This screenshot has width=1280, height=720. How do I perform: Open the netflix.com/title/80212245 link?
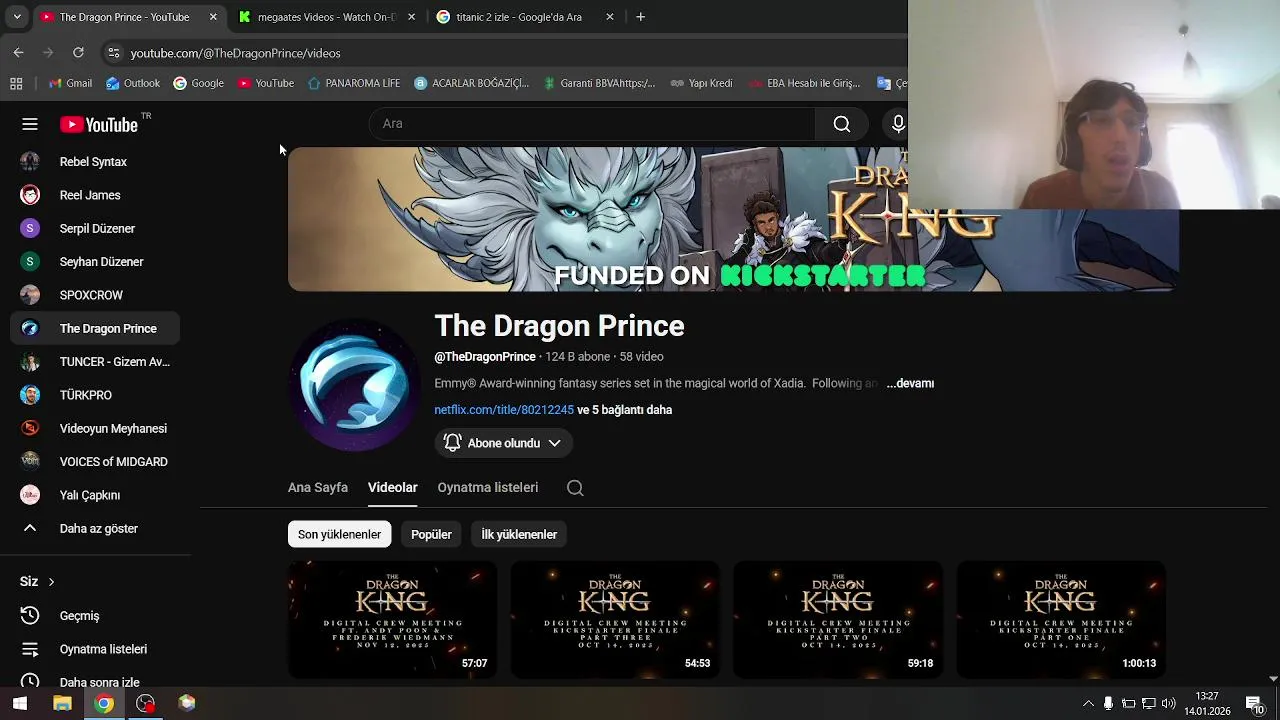point(504,410)
